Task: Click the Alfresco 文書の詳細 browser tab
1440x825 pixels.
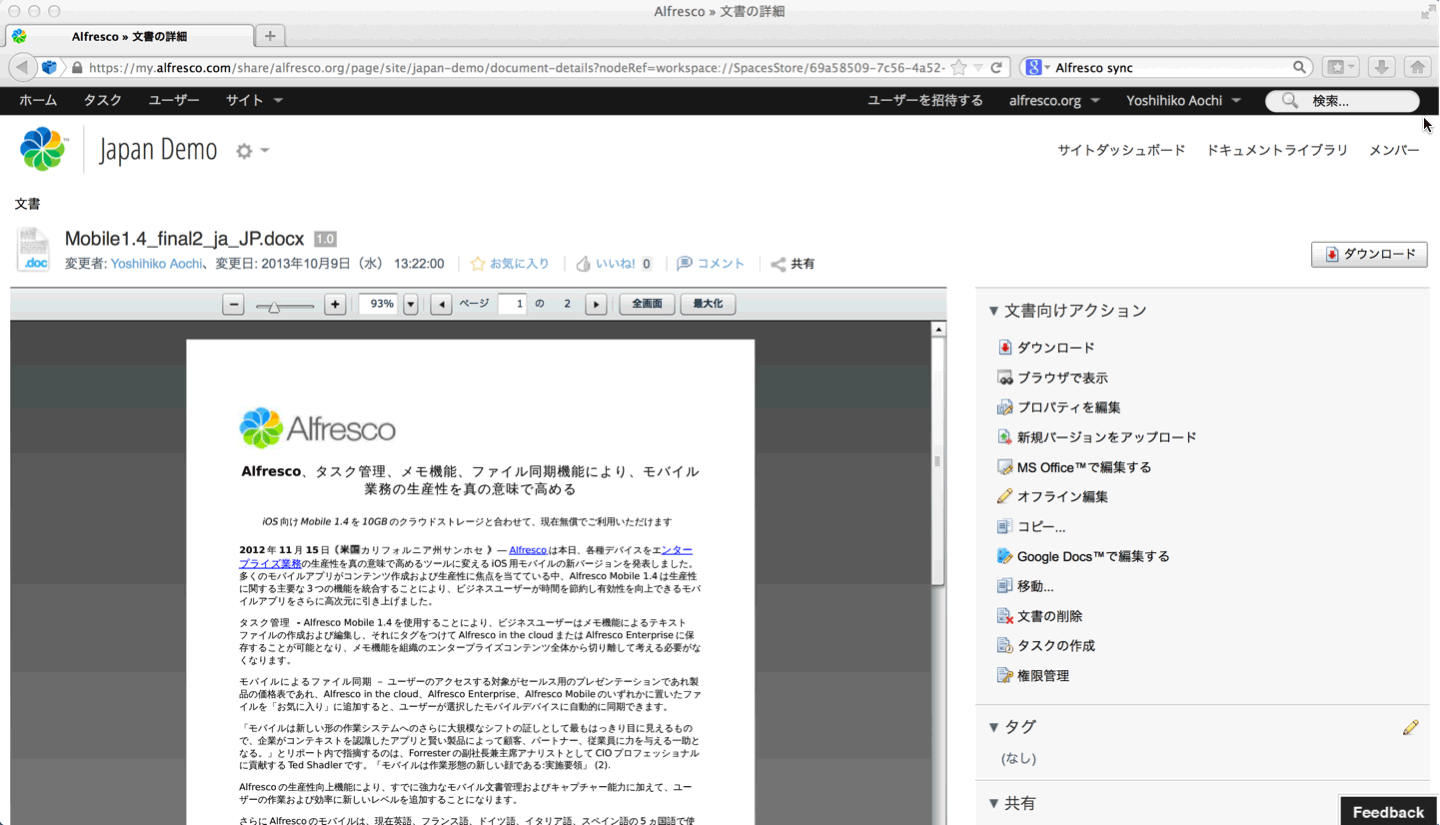Action: pos(129,36)
